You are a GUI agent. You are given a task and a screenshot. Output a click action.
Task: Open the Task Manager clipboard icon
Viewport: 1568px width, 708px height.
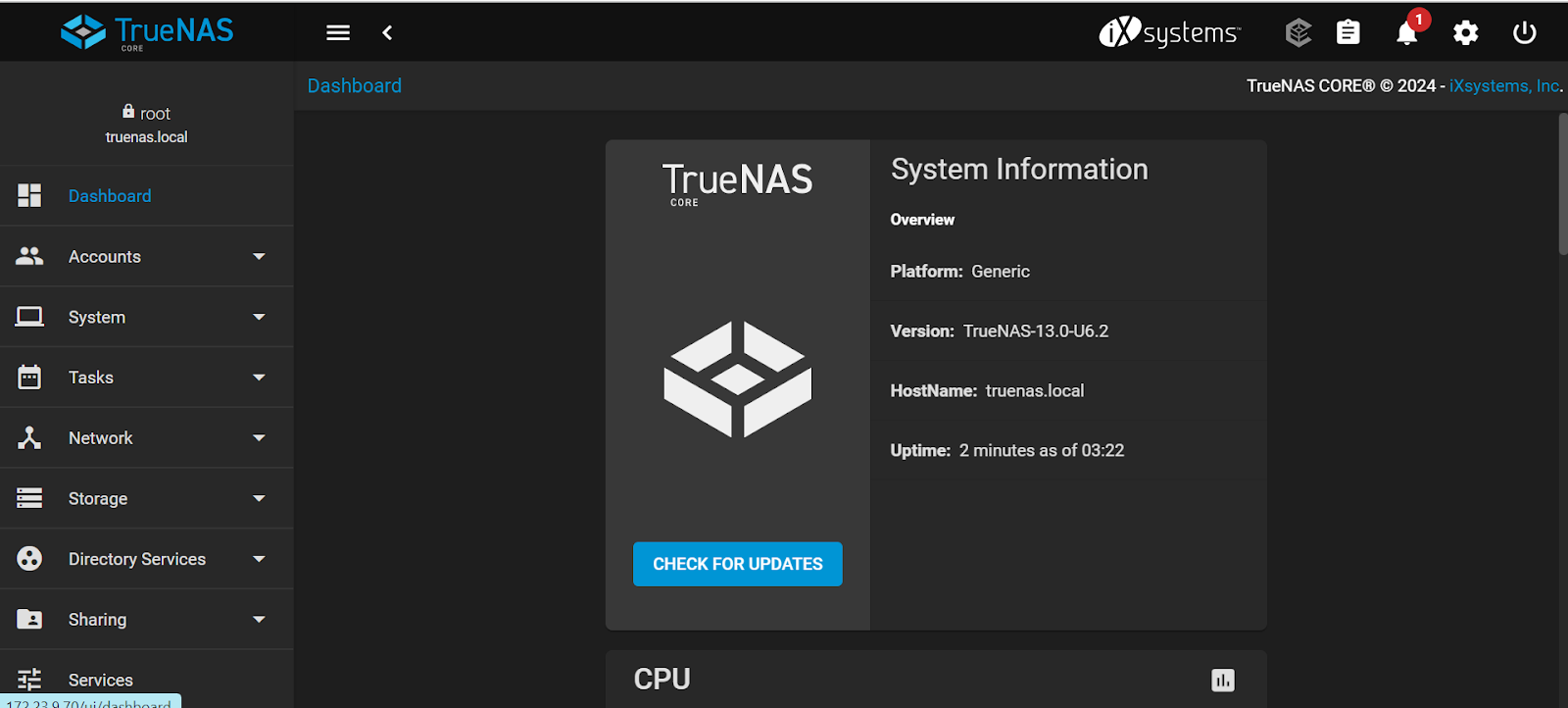[x=1348, y=32]
